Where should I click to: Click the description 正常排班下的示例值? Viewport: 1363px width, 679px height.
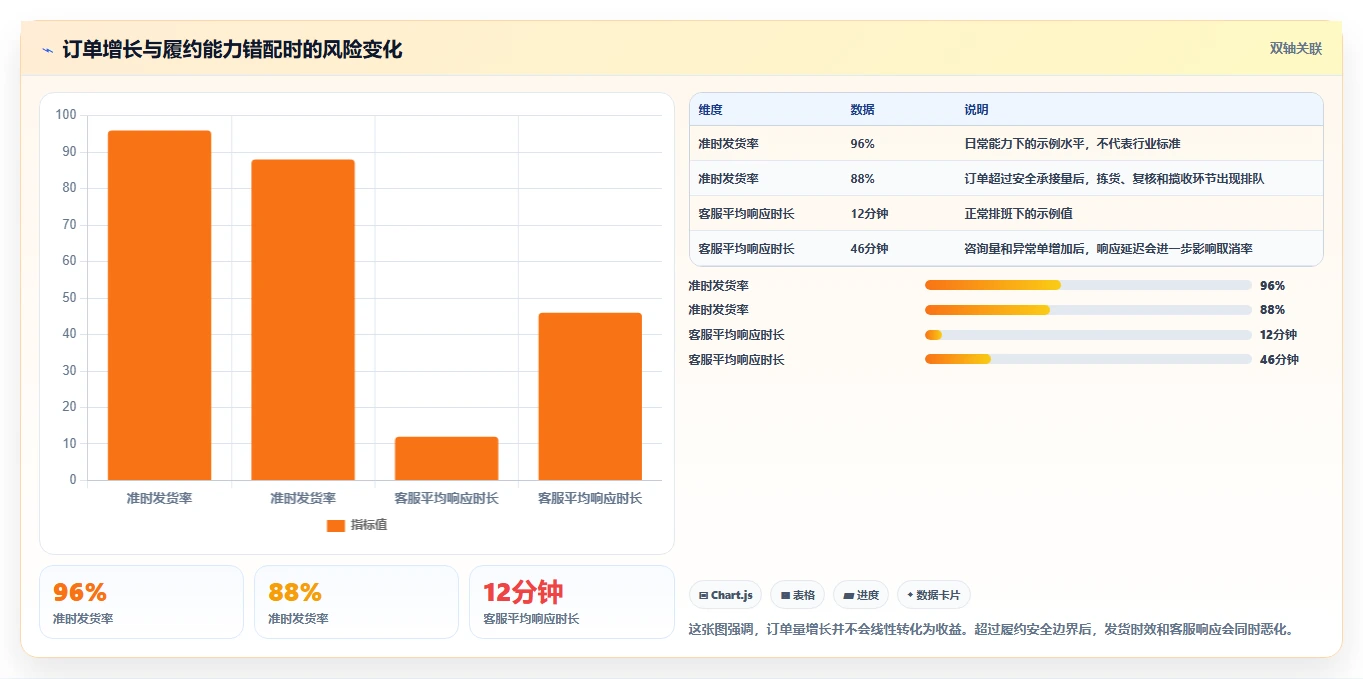click(1018, 214)
